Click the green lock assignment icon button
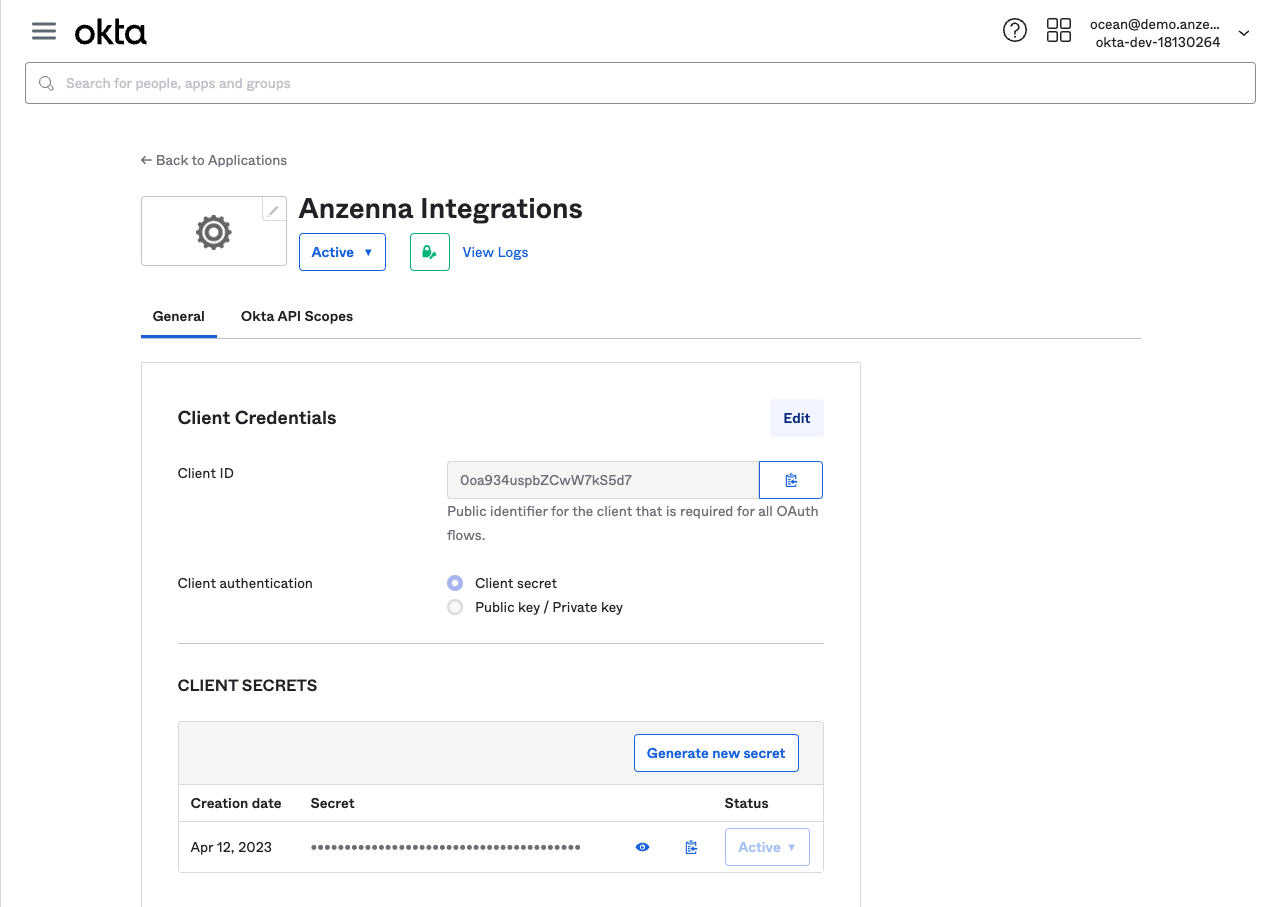This screenshot has width=1280, height=907. (x=429, y=252)
